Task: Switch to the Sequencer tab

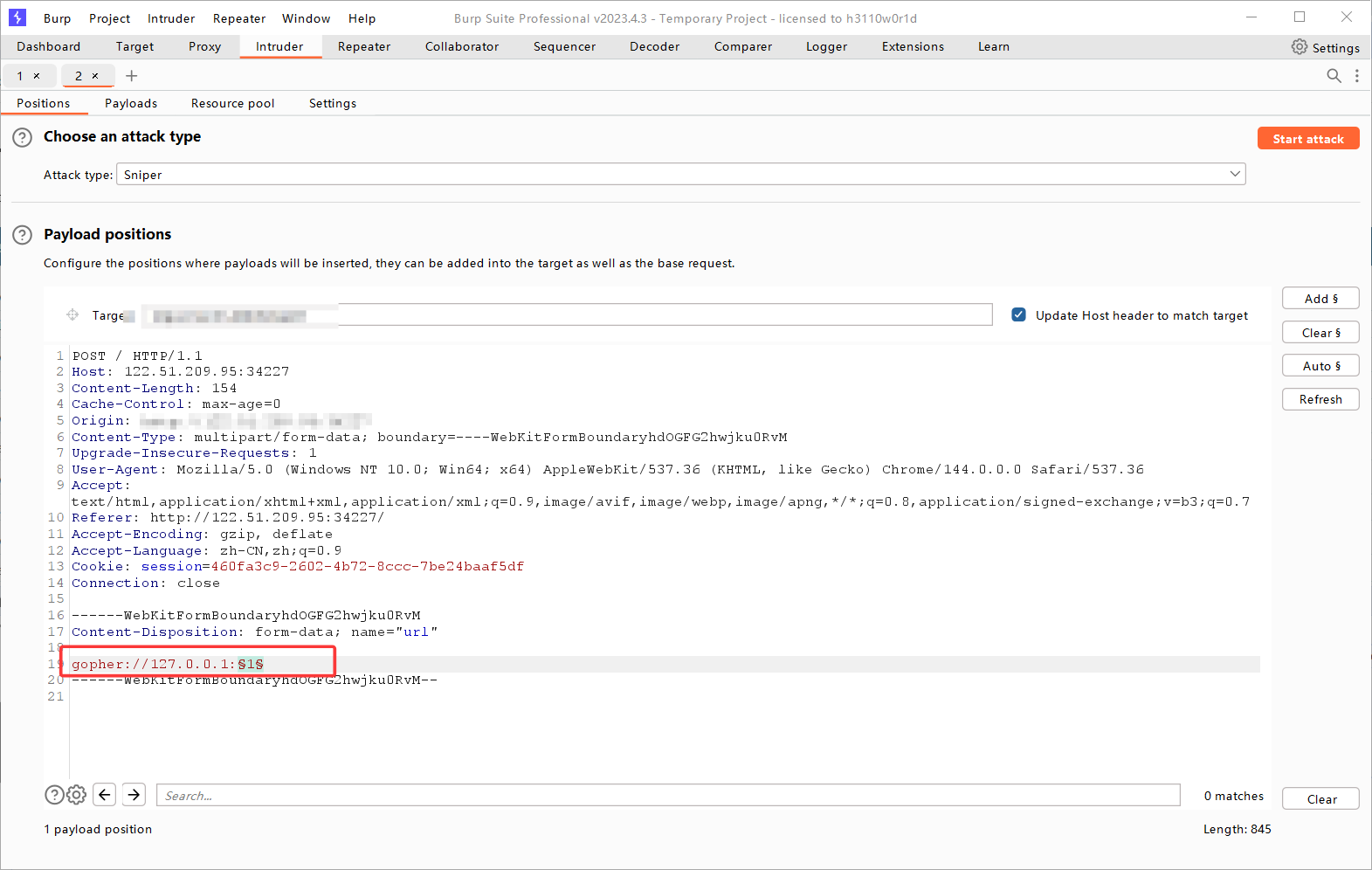Action: click(564, 47)
